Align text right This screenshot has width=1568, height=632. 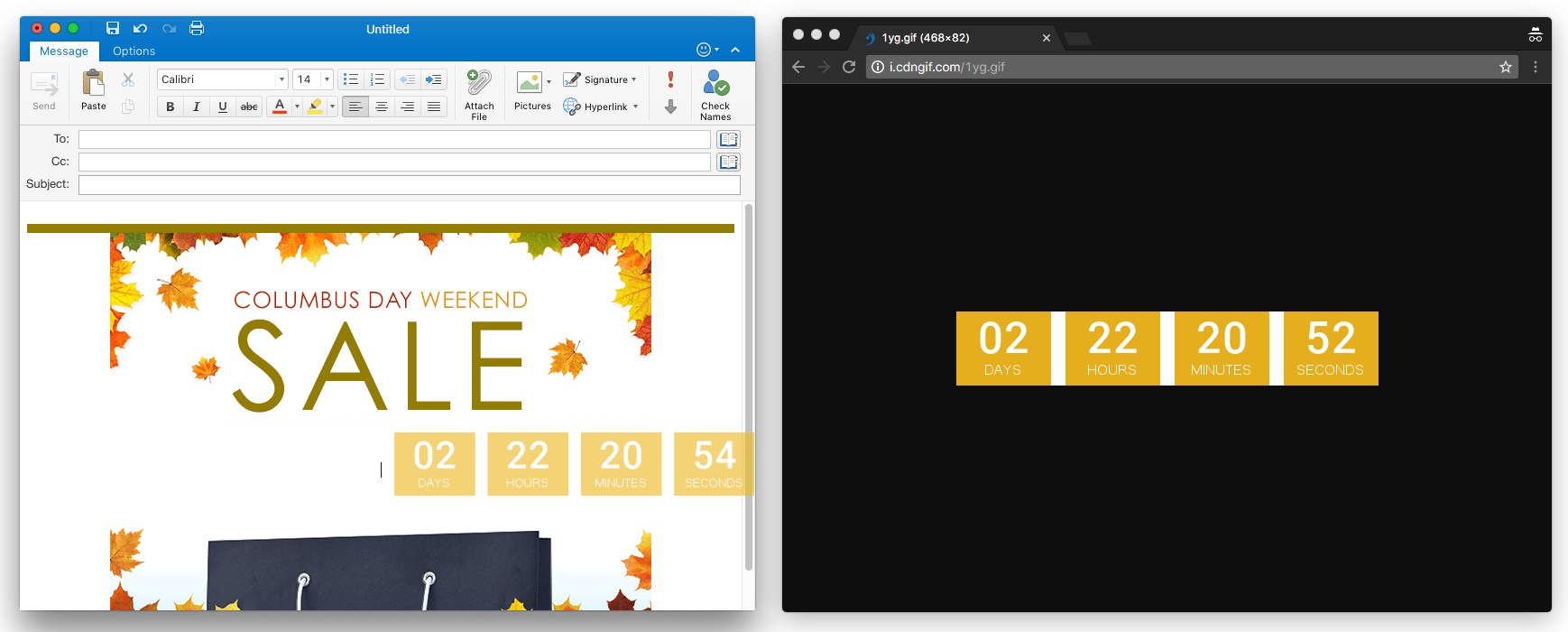[408, 107]
